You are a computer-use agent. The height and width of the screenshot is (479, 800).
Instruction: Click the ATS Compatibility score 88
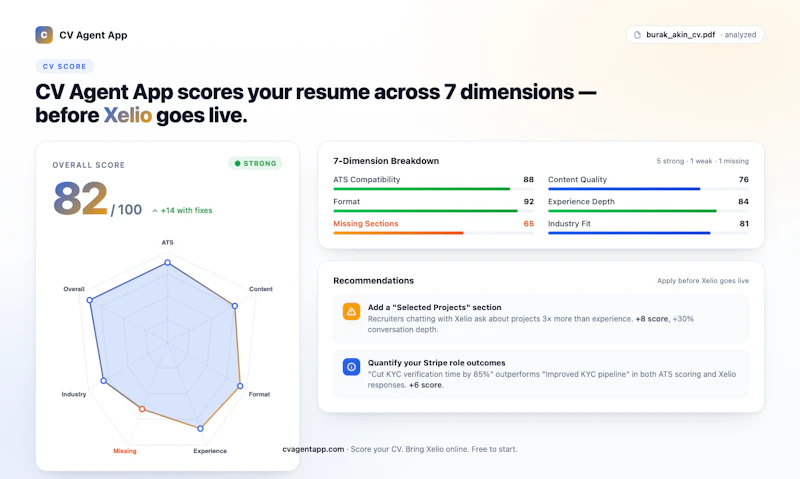[529, 180]
